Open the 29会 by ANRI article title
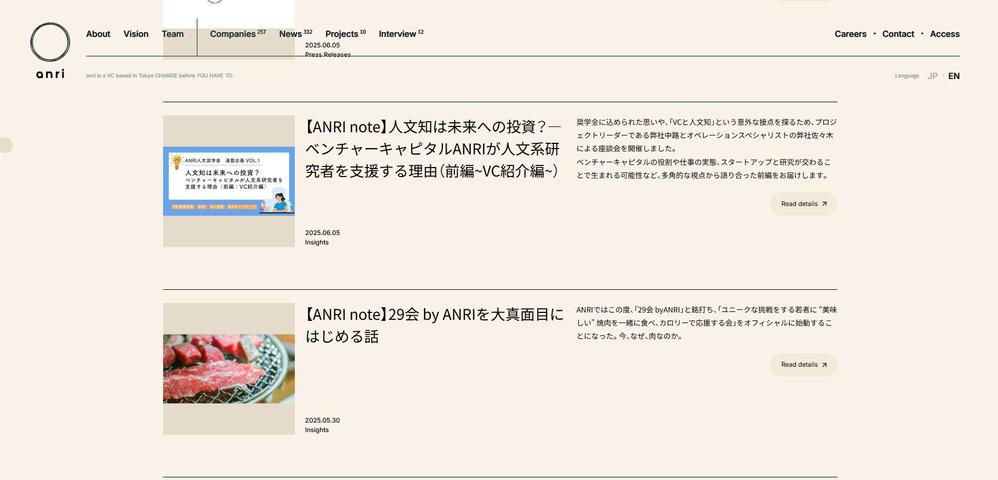This screenshot has height=480, width=998. click(434, 325)
